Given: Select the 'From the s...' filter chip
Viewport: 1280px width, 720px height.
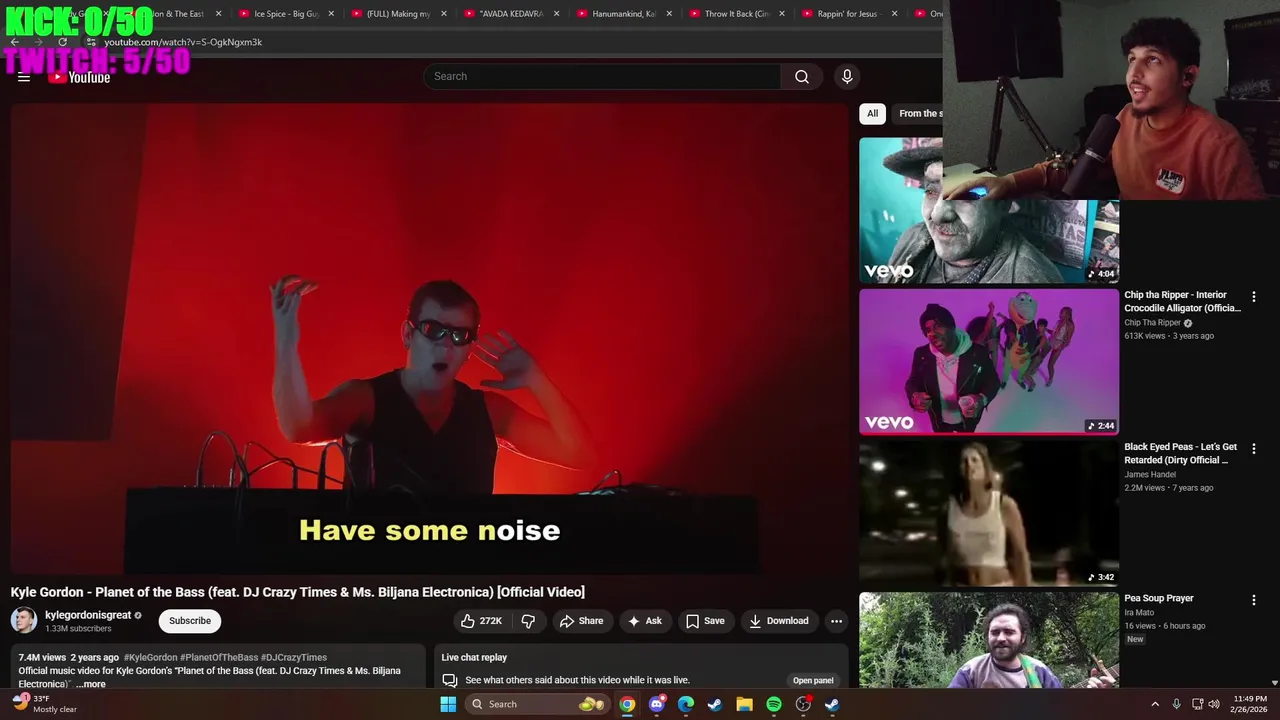Looking at the screenshot, I should click(x=917, y=113).
